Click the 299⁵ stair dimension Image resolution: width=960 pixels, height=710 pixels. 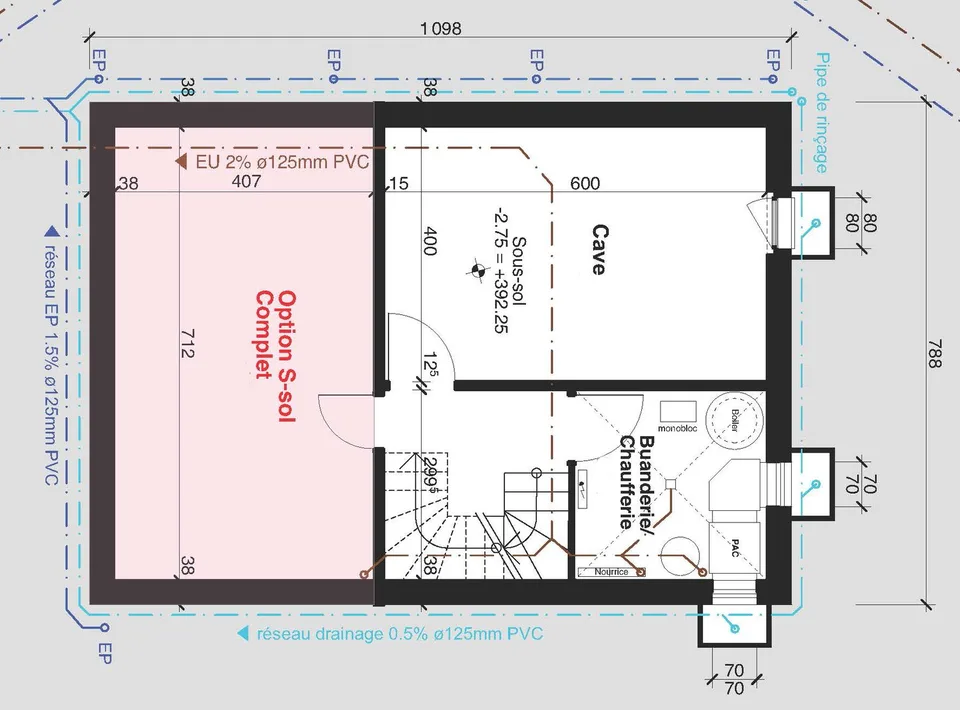pos(430,476)
